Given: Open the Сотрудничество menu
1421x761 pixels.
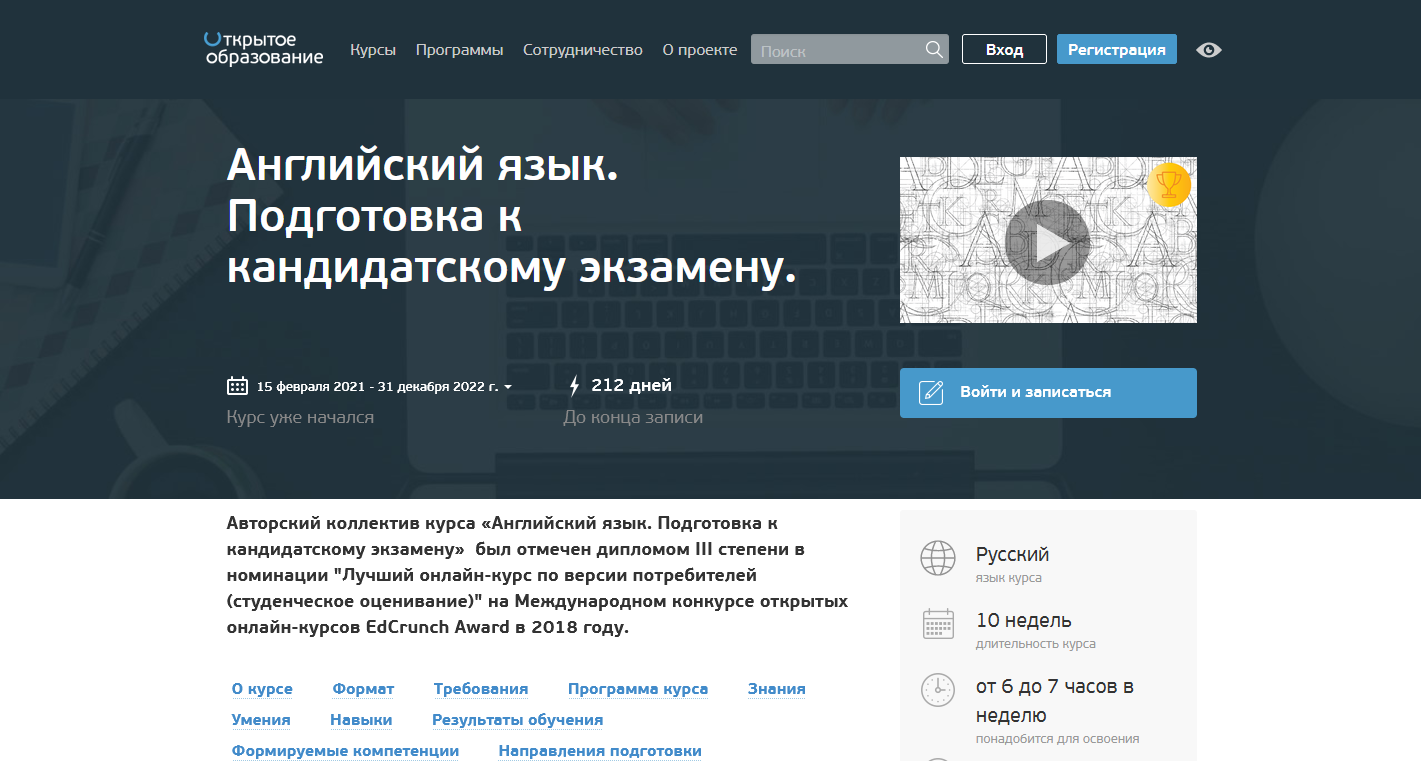Looking at the screenshot, I should click(x=583, y=48).
